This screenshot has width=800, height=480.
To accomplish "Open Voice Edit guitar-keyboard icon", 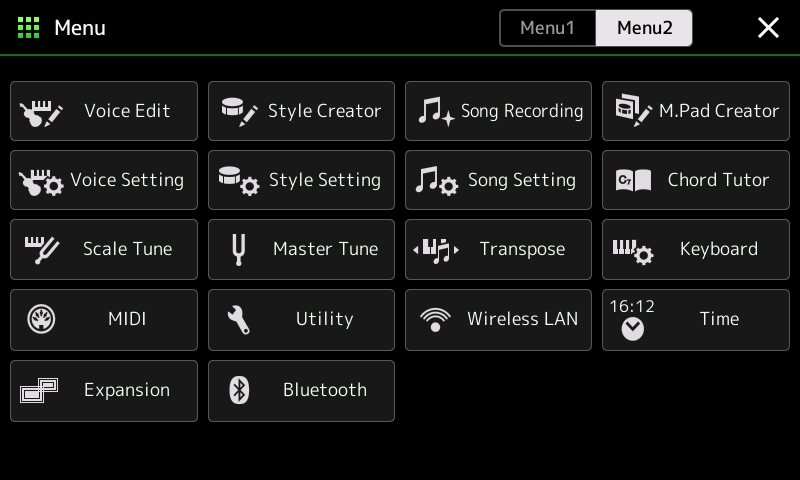I will tap(41, 113).
